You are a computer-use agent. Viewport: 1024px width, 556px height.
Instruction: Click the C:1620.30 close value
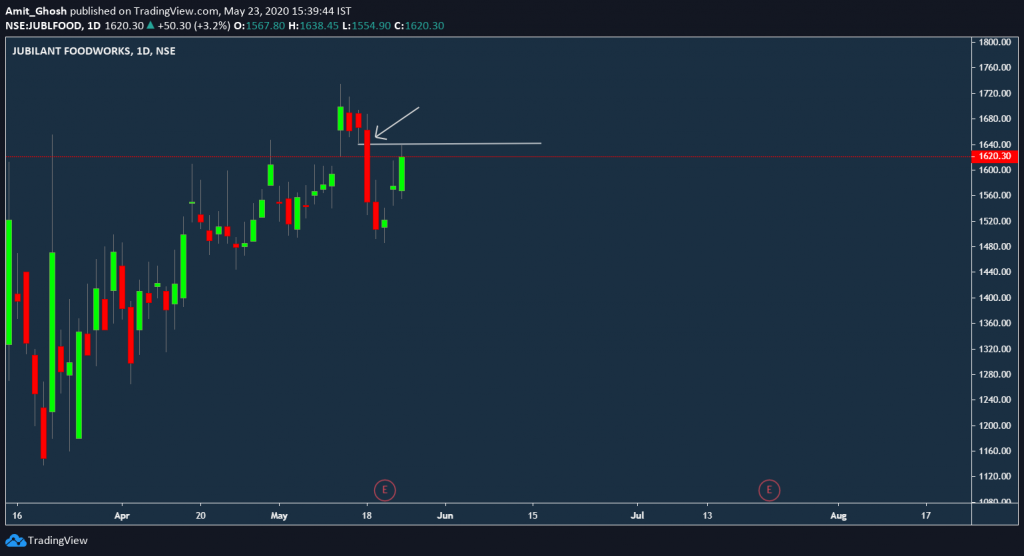(419, 26)
